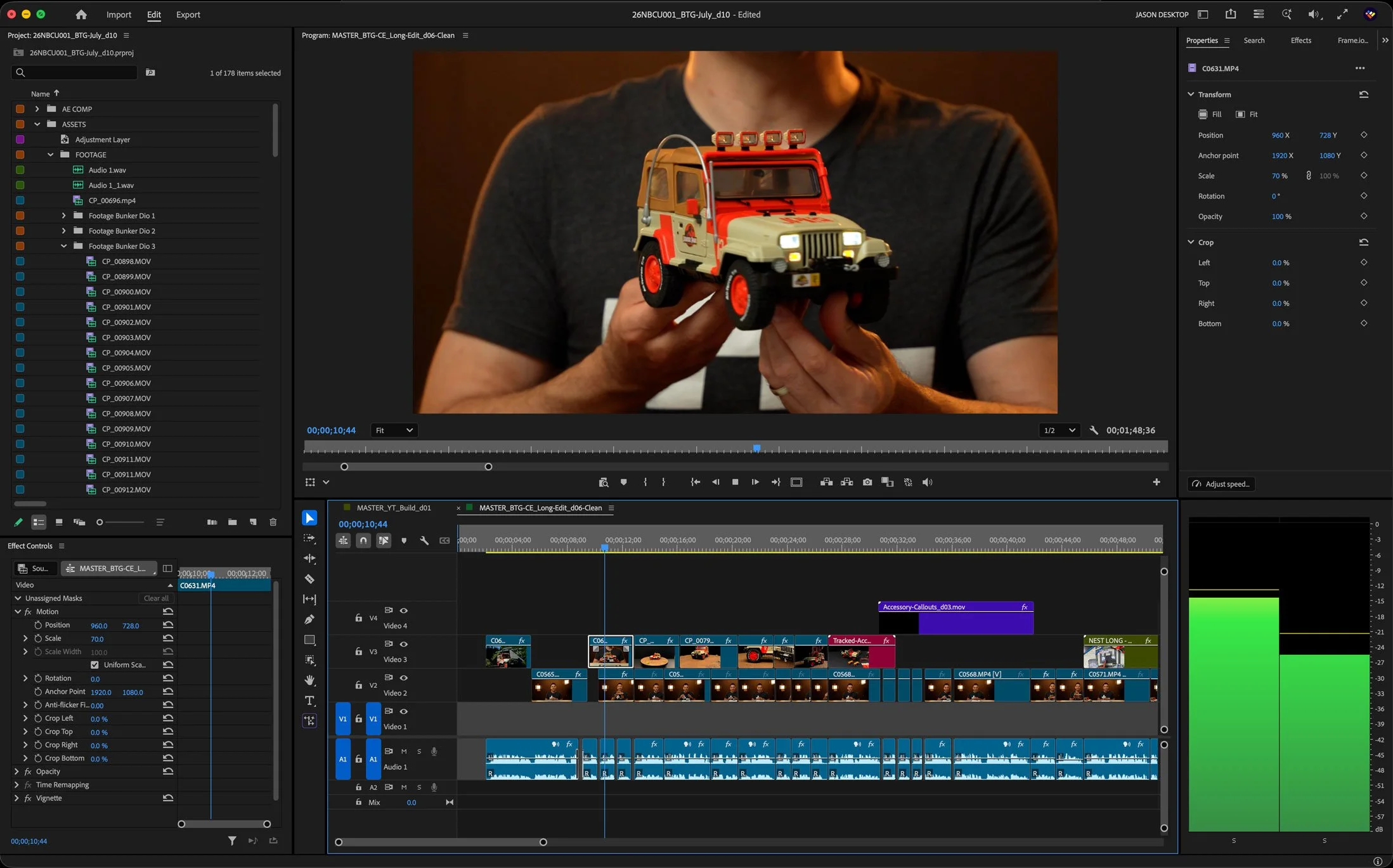1393x868 pixels.
Task: Open the Effects tab in right panel
Action: [x=1300, y=41]
